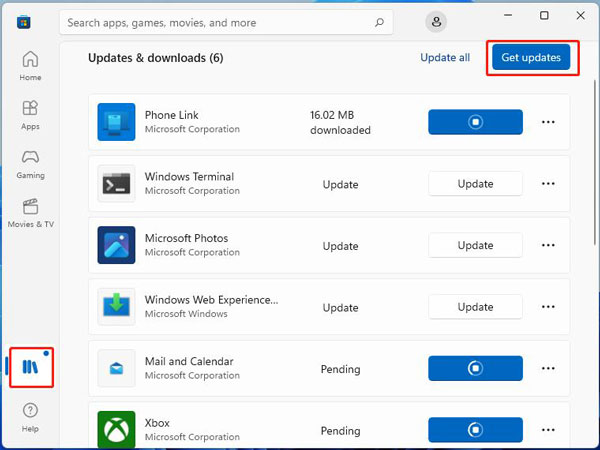Update Windows Web Experience with its button
600x450 pixels.
pyautogui.click(x=475, y=307)
